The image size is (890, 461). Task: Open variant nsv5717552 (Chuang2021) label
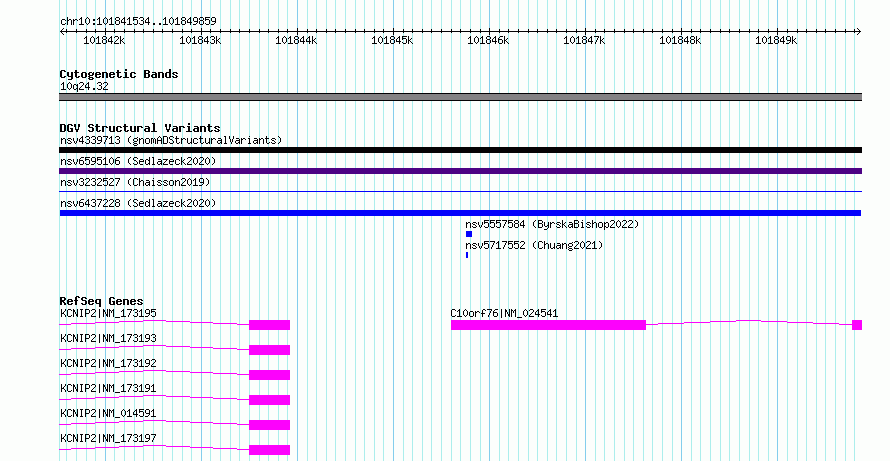[x=534, y=245]
